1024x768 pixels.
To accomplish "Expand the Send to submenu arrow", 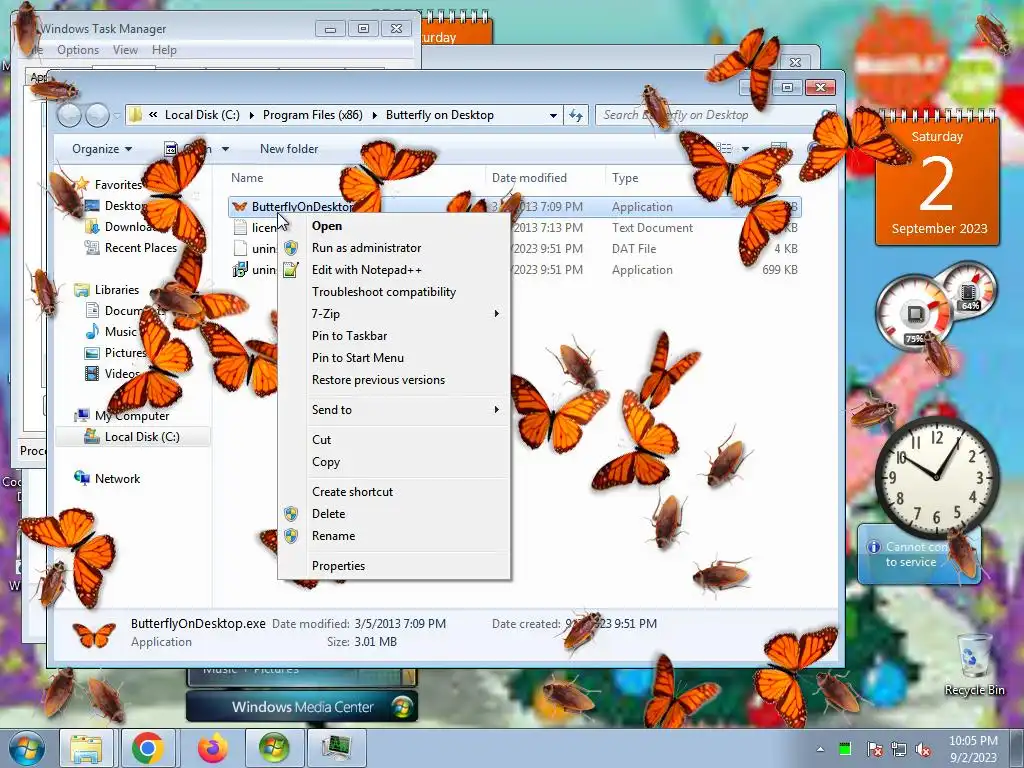I will tap(496, 409).
